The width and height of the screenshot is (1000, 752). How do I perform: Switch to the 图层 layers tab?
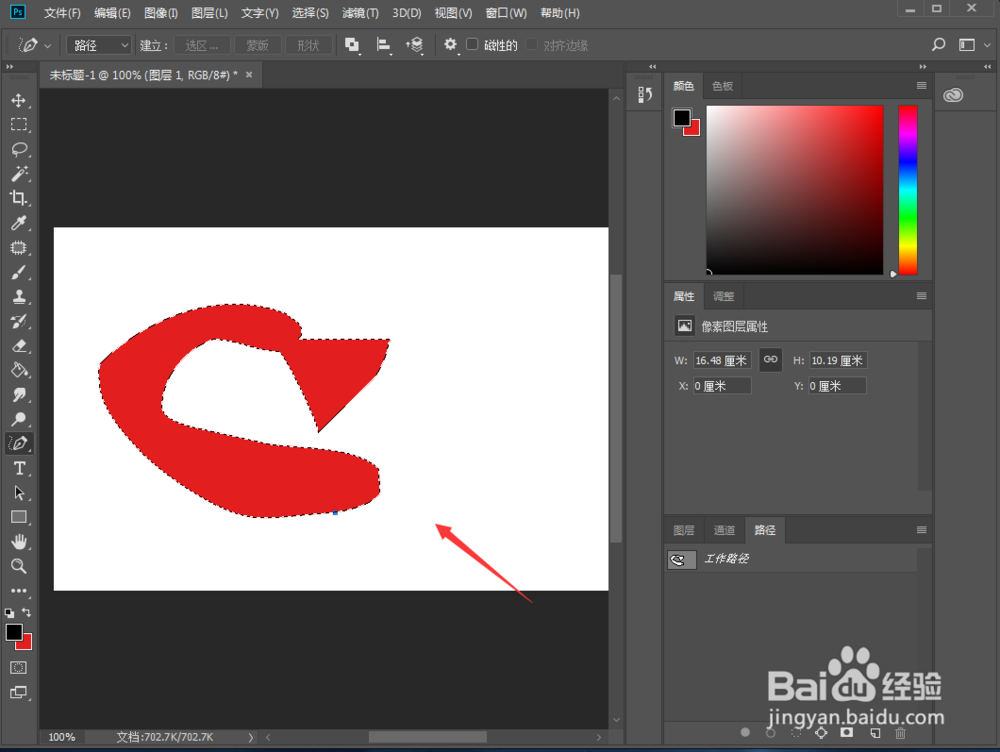[x=684, y=530]
